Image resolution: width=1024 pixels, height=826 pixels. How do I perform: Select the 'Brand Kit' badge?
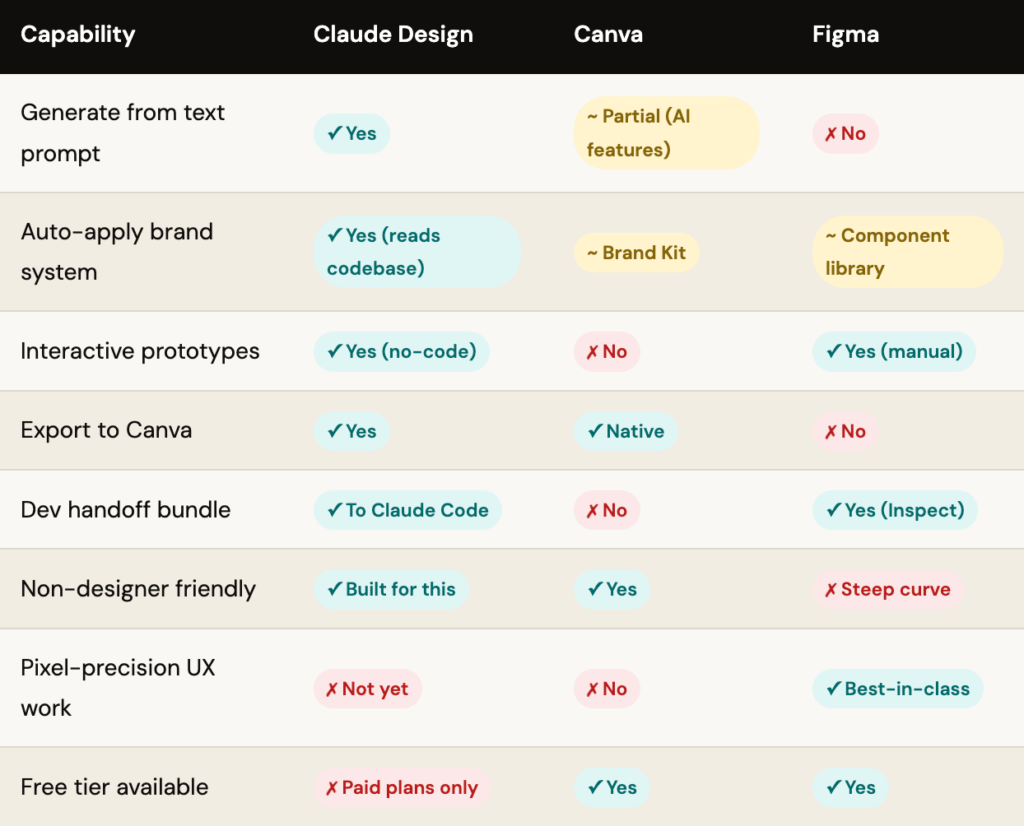tap(636, 253)
